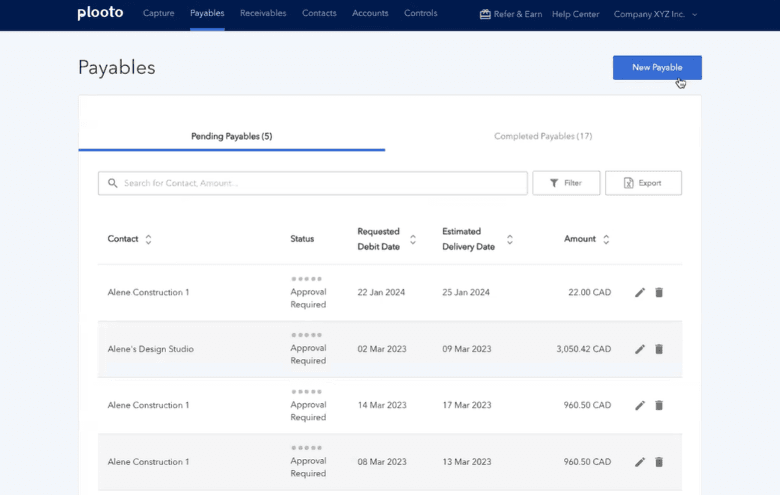Delete the 22.00 CAD Alene Construction payable

pos(659,293)
